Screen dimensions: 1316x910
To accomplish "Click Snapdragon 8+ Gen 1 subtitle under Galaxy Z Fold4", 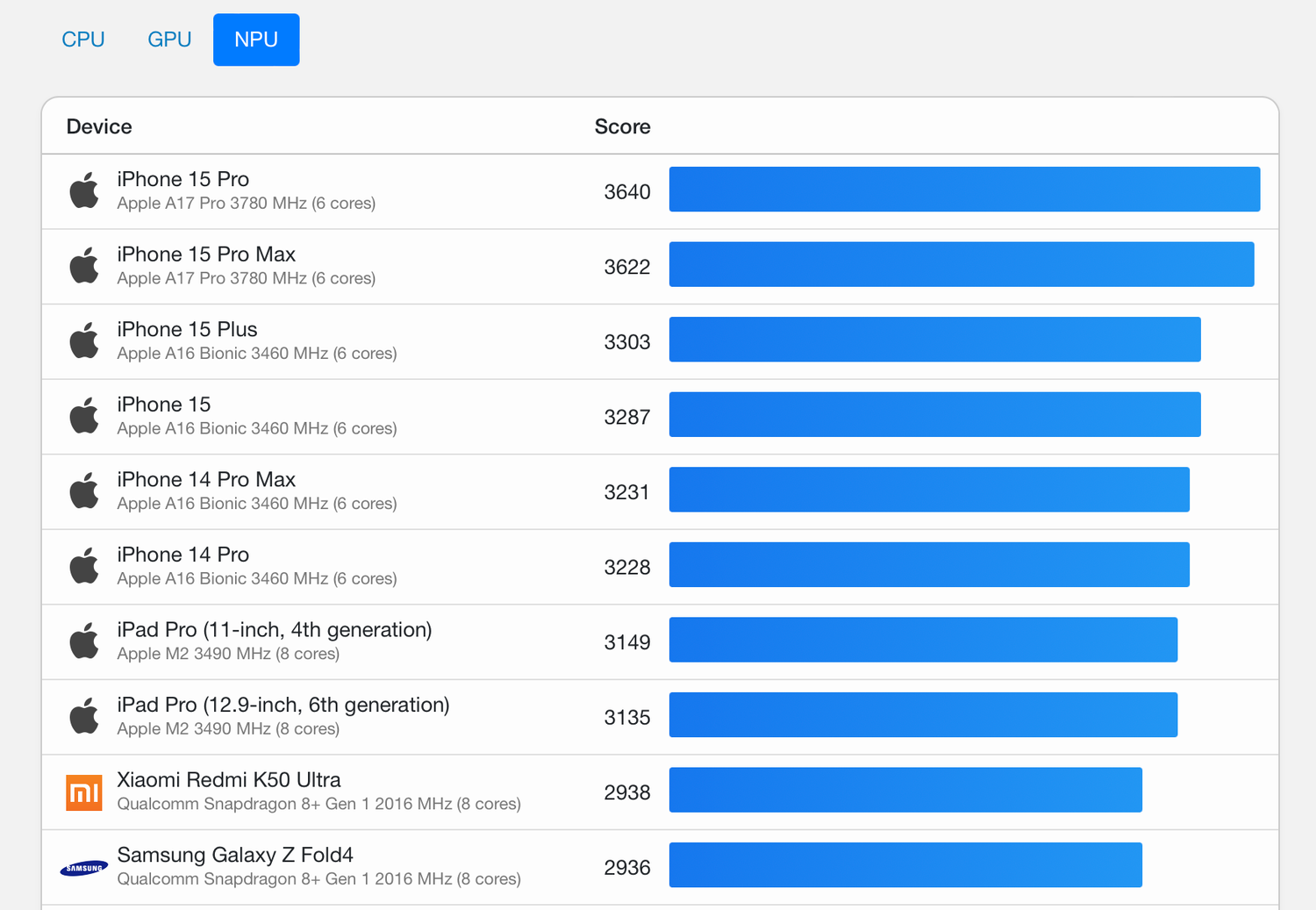I will point(319,879).
